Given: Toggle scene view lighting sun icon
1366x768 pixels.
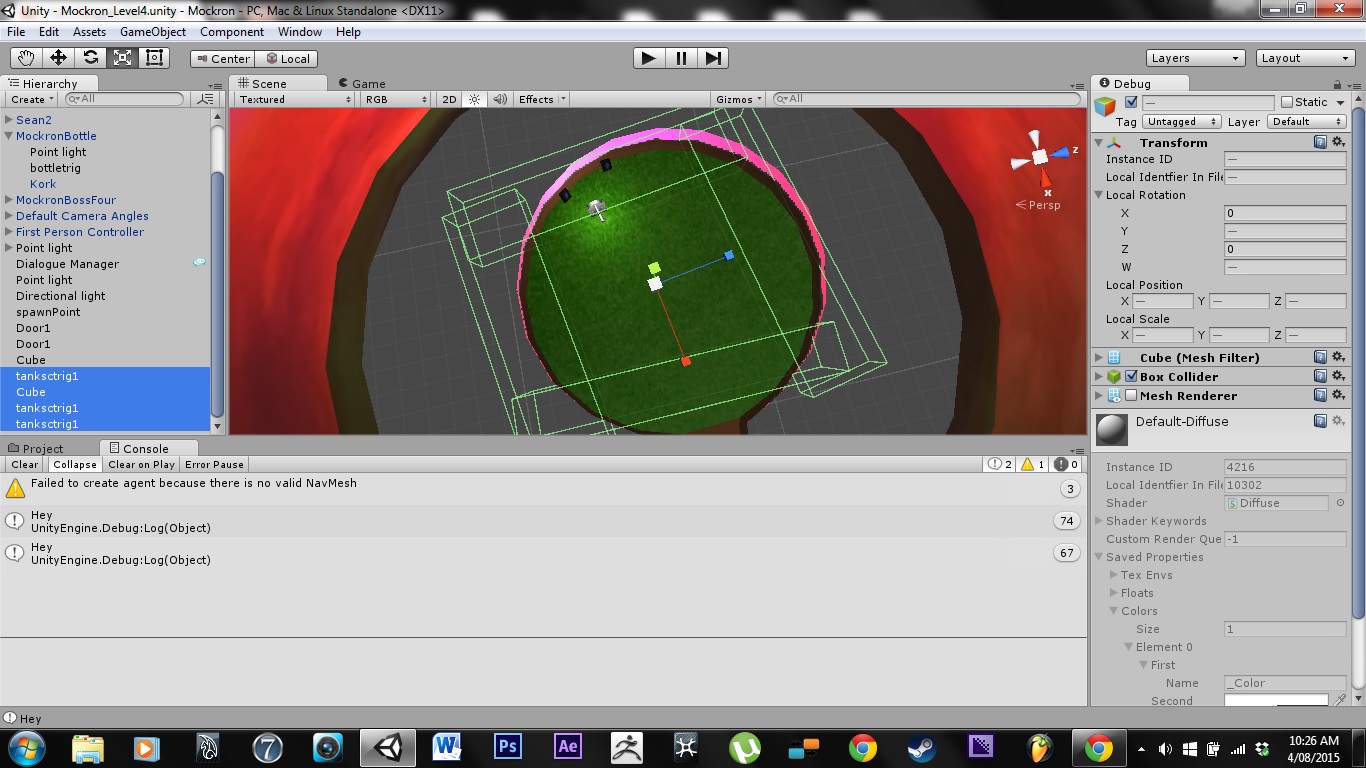Looking at the screenshot, I should coord(472,99).
